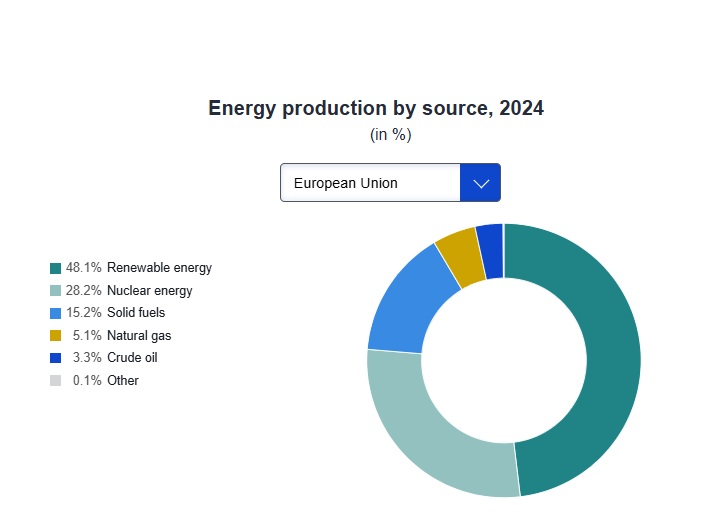Image resolution: width=701 pixels, height=522 pixels.
Task: Toggle the Solid fuels legend label
Action: (x=137, y=313)
